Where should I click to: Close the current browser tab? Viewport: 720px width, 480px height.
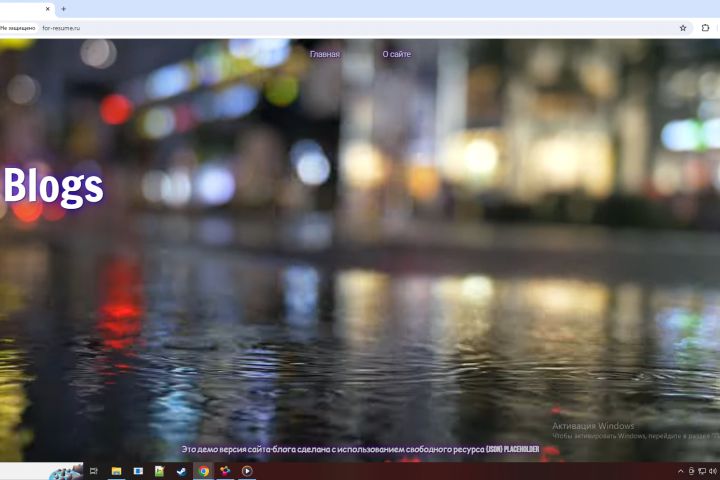[x=48, y=9]
